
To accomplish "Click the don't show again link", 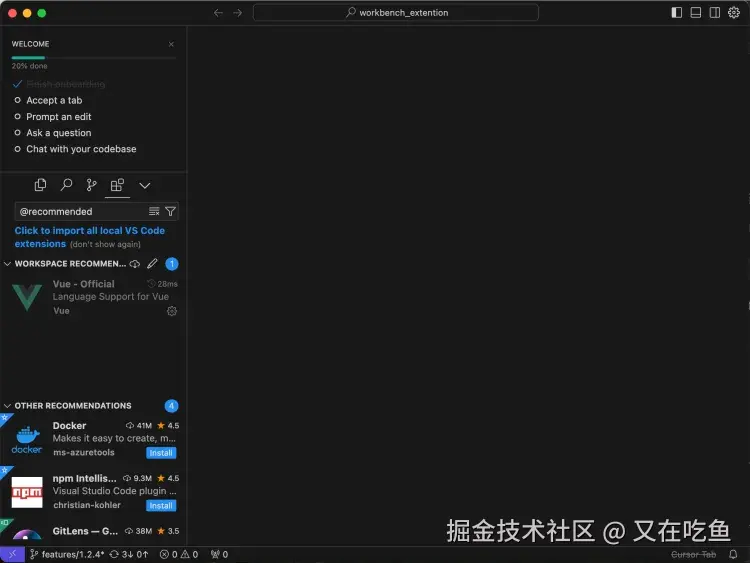I will coord(105,244).
